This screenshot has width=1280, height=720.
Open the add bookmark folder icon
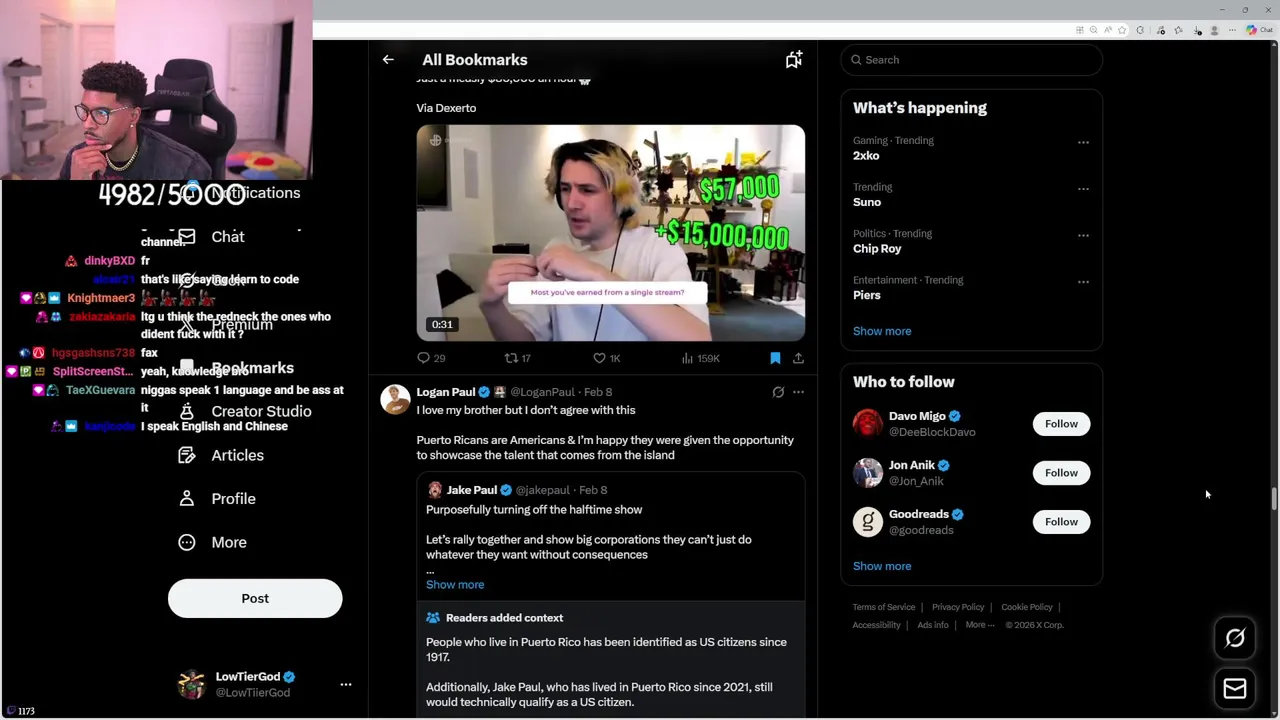click(x=794, y=60)
